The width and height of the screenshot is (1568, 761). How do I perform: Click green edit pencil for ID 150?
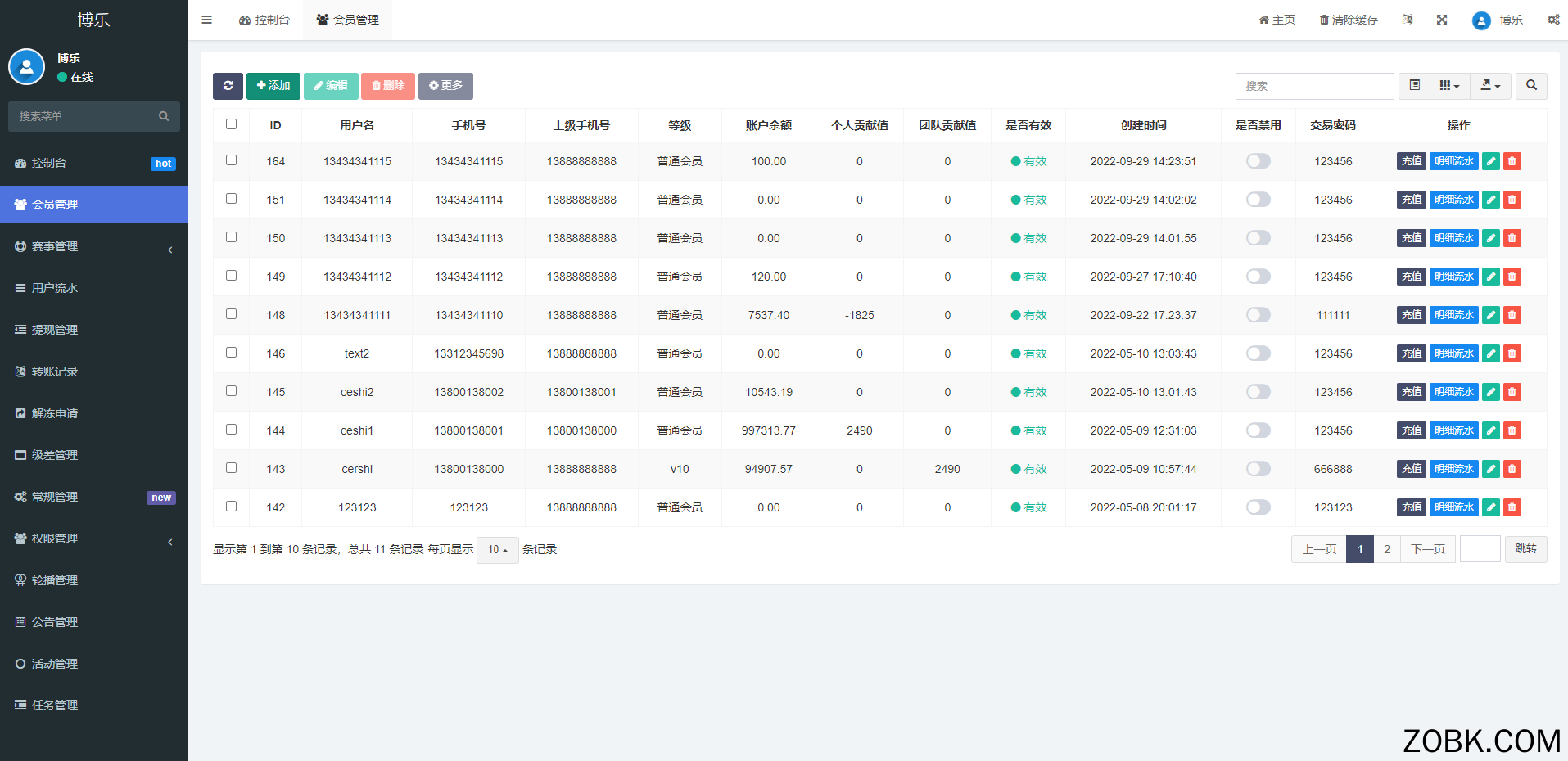point(1491,238)
